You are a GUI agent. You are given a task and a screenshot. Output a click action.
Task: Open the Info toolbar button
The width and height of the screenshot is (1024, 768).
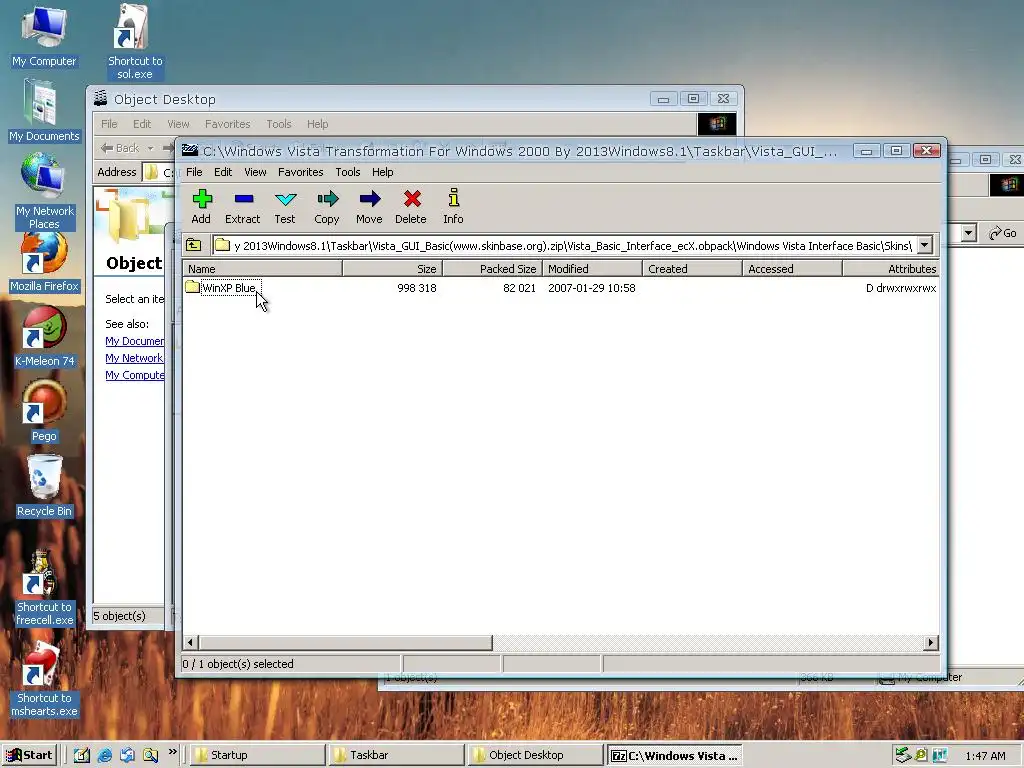(x=453, y=206)
